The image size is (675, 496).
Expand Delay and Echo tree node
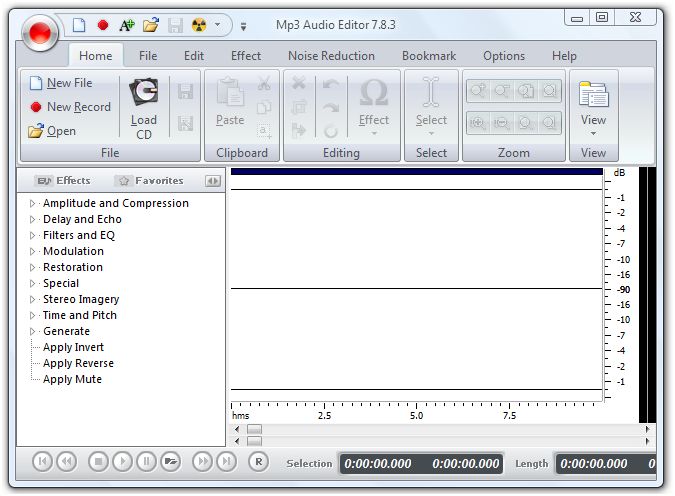click(x=32, y=219)
